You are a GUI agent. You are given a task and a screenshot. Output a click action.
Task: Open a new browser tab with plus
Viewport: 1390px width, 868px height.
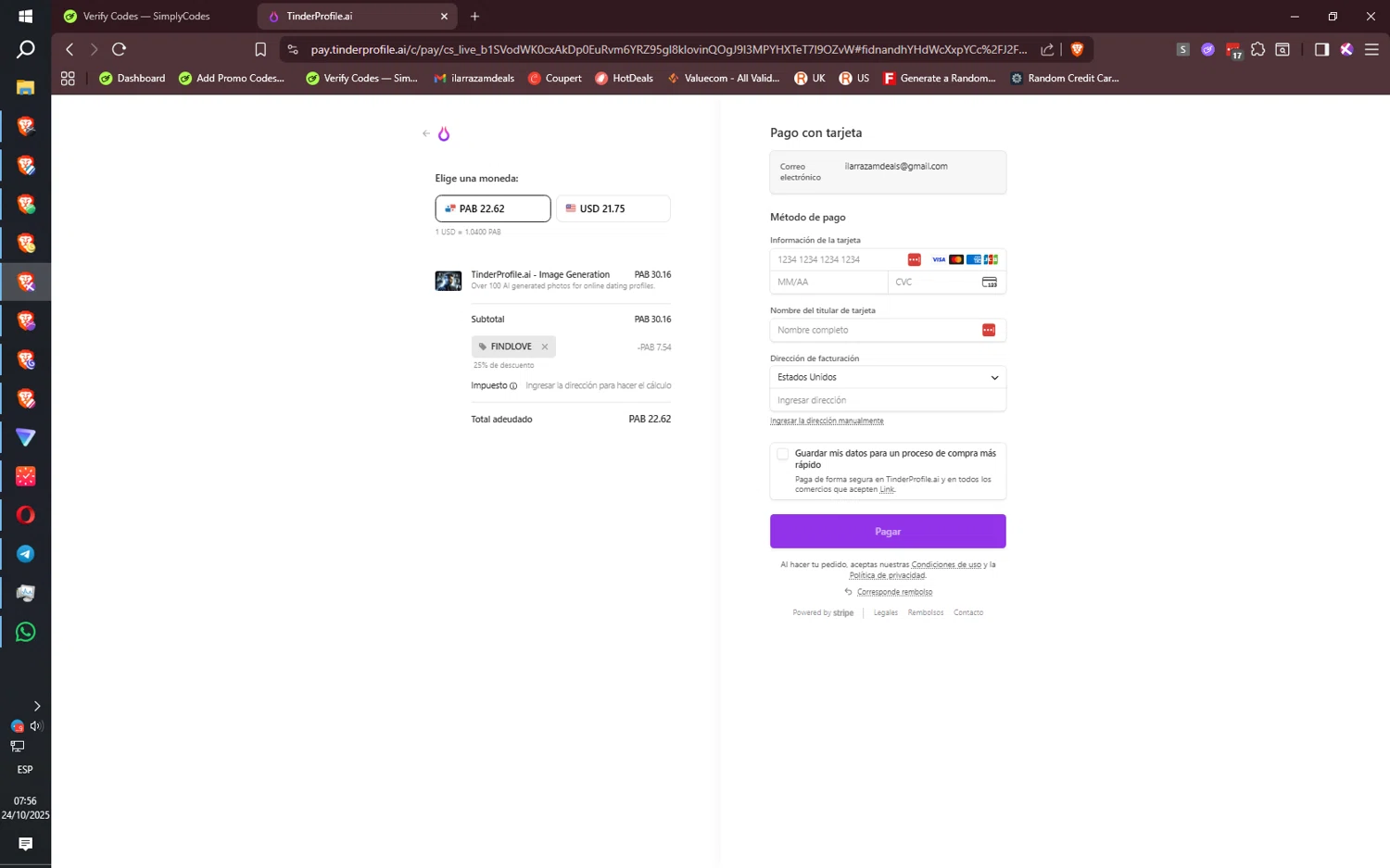[x=475, y=17]
